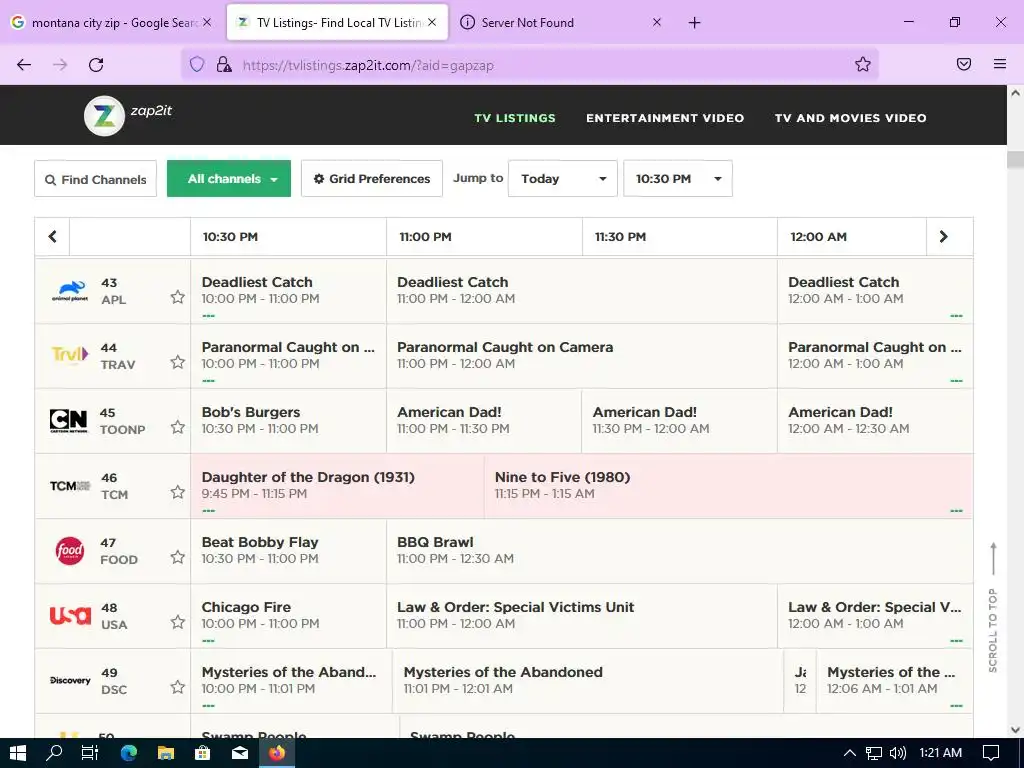Bookmark this page with star
Screen dimensions: 1024x768
click(863, 64)
